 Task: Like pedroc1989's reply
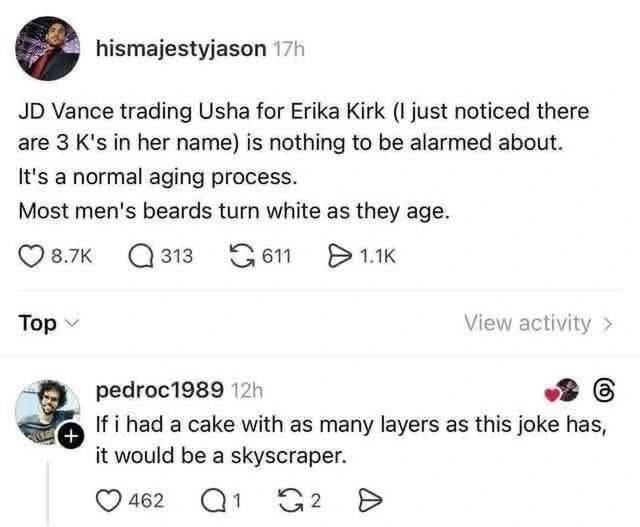click(x=108, y=500)
